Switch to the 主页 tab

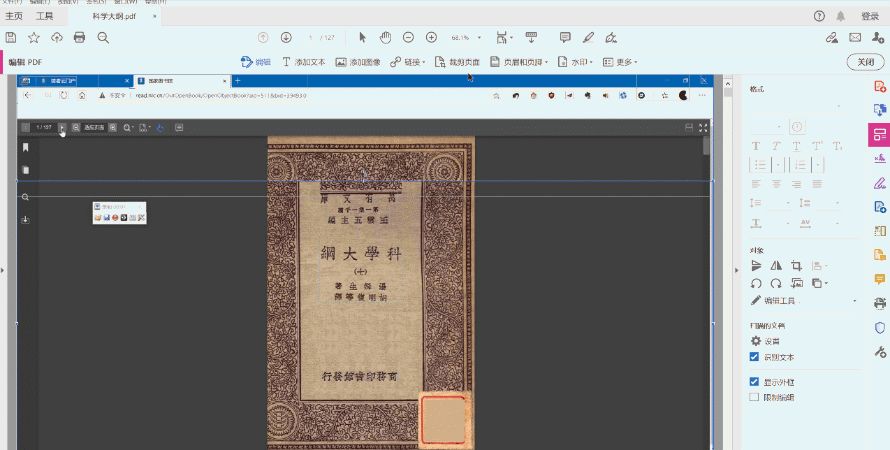coord(14,16)
